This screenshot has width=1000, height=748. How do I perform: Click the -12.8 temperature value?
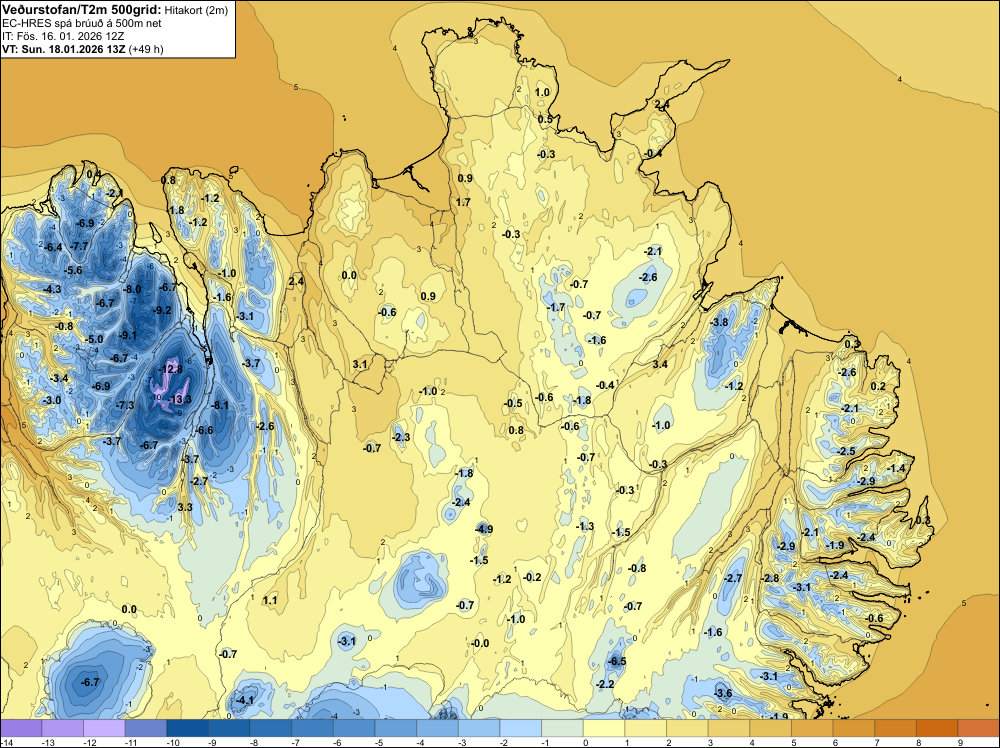(171, 369)
